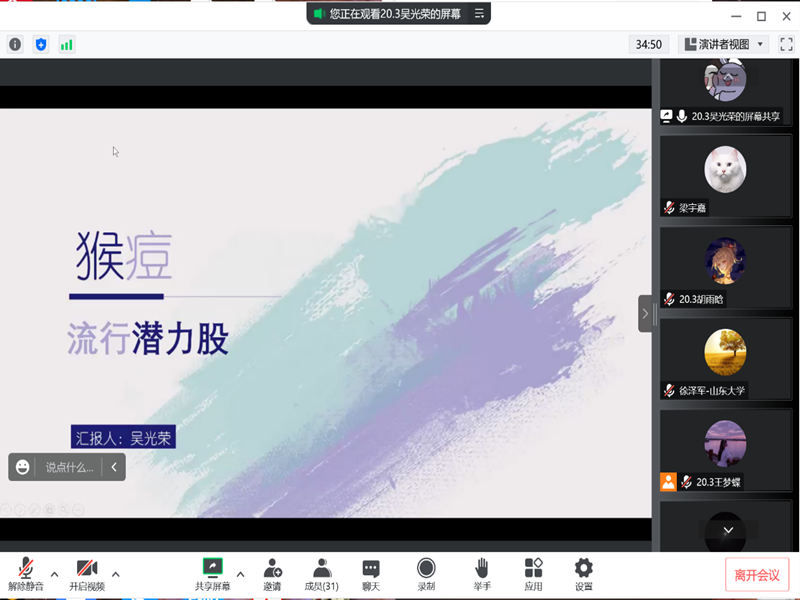Toggle 开启视频 camera on
The image size is (800, 600).
coord(87,574)
